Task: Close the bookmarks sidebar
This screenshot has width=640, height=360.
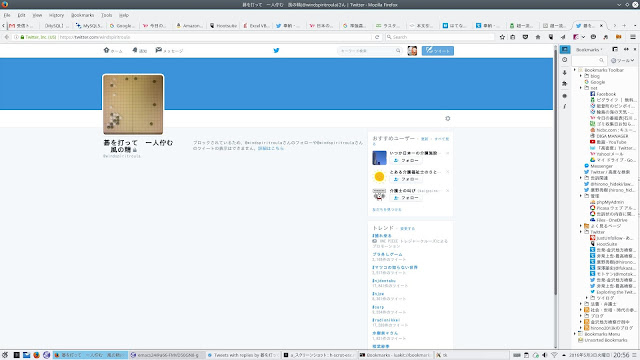Action: tap(635, 49)
